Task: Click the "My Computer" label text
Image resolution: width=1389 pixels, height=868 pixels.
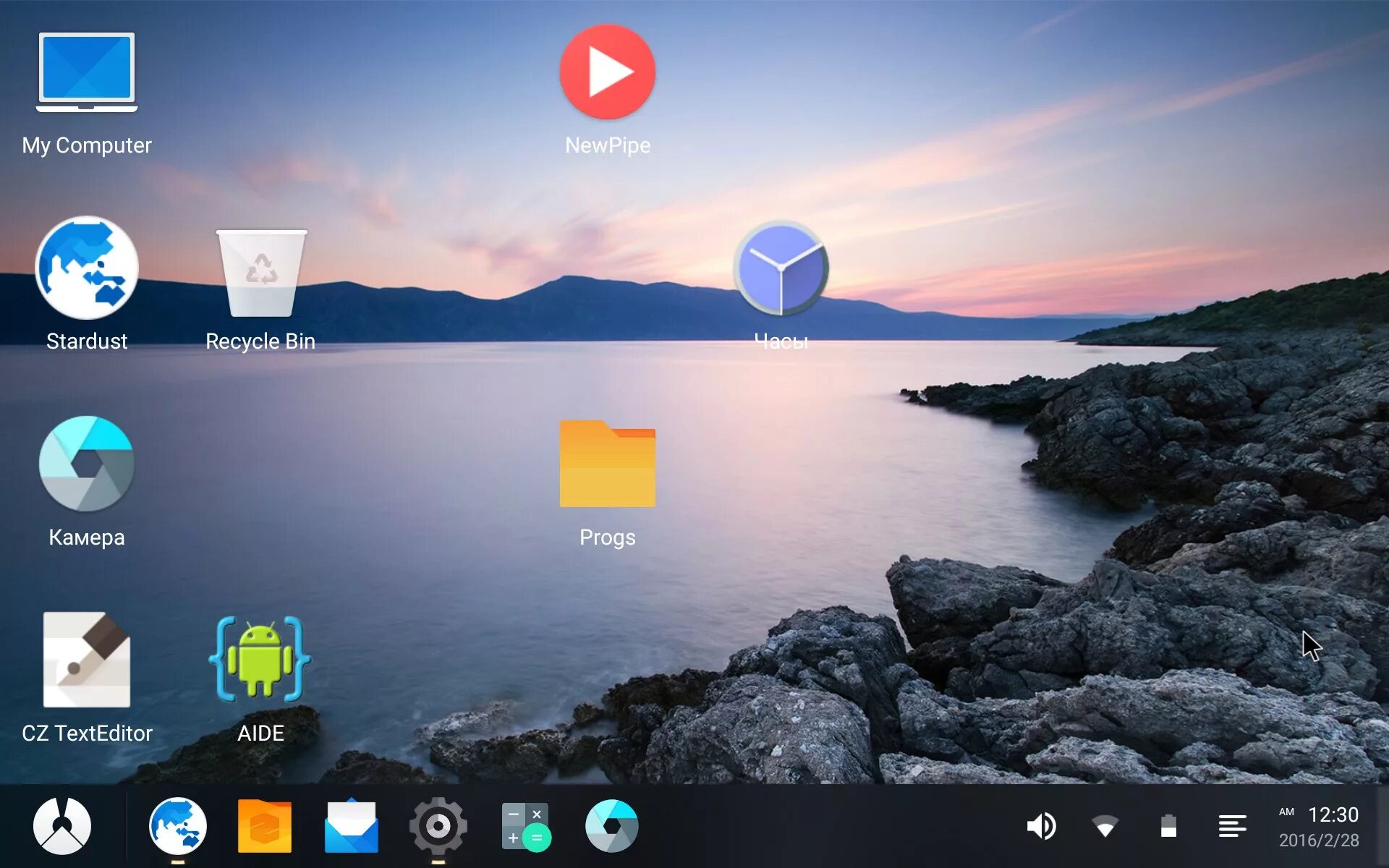Action: coord(87,145)
